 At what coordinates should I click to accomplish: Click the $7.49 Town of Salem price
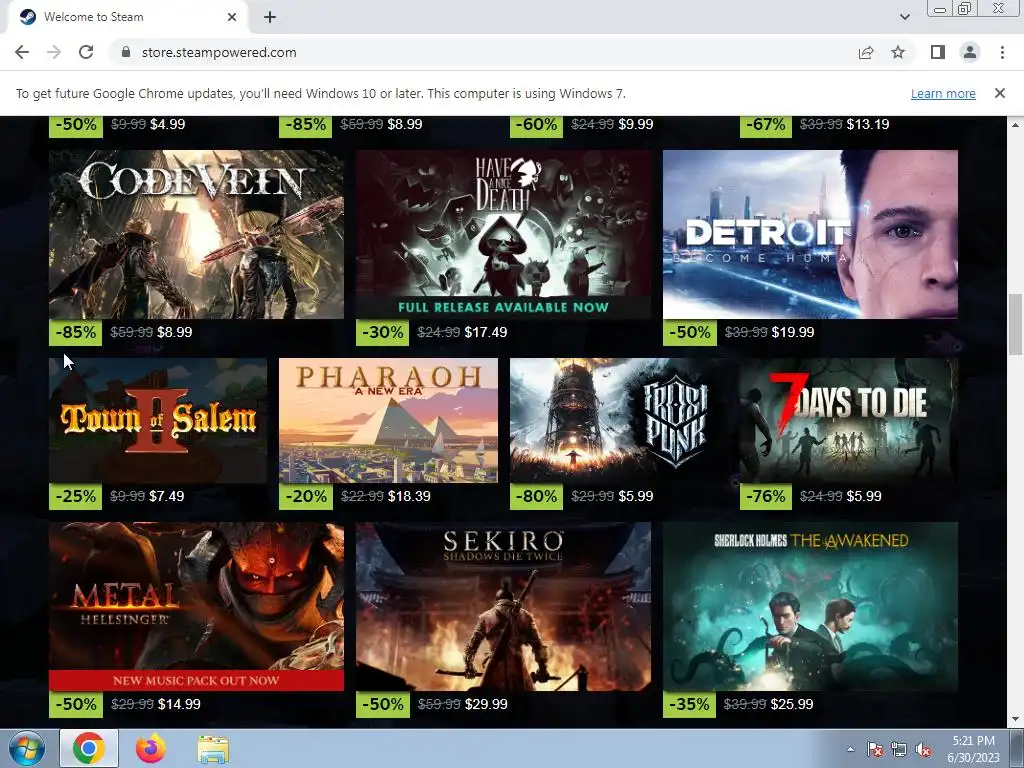click(167, 496)
